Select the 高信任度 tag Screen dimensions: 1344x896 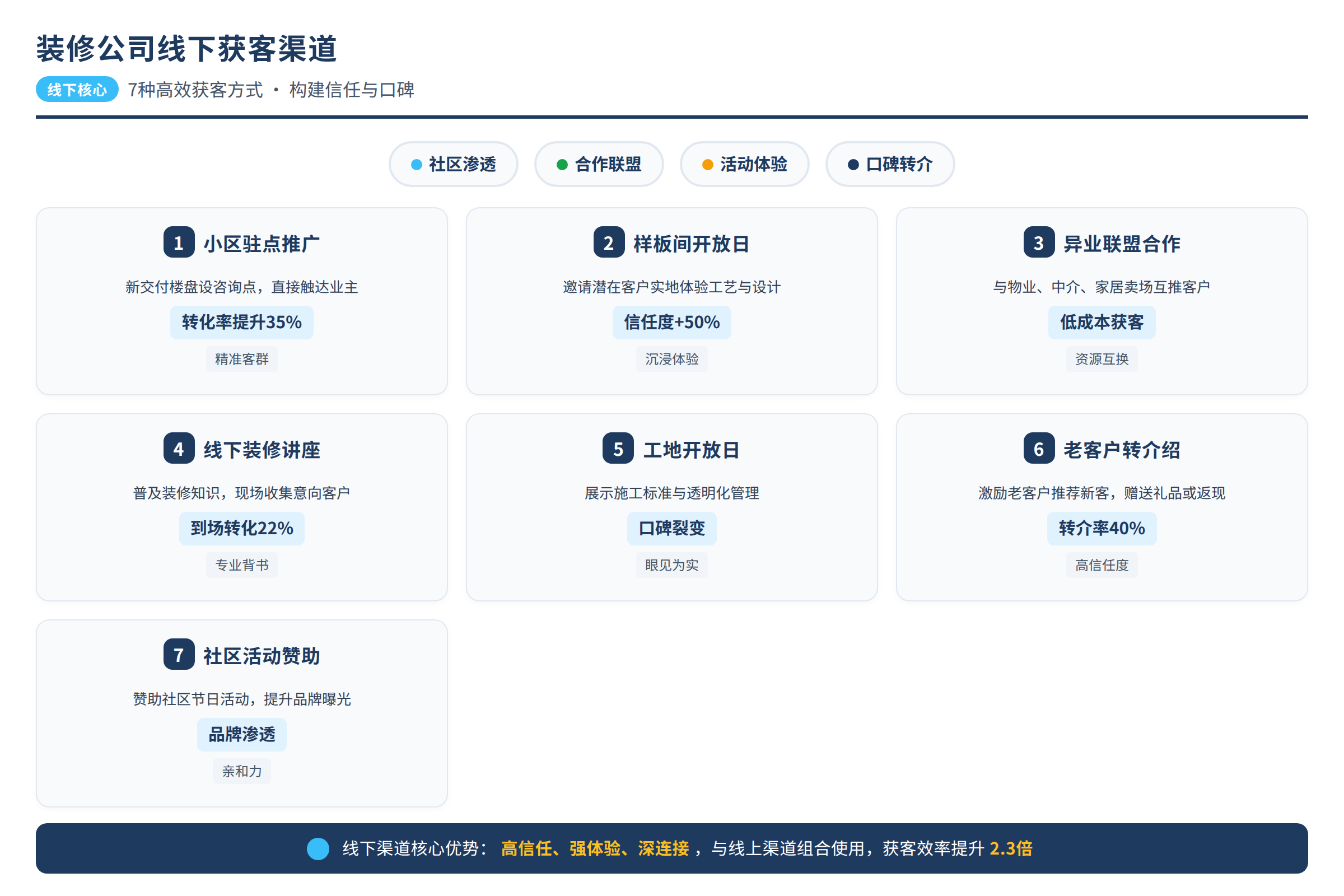1102,565
